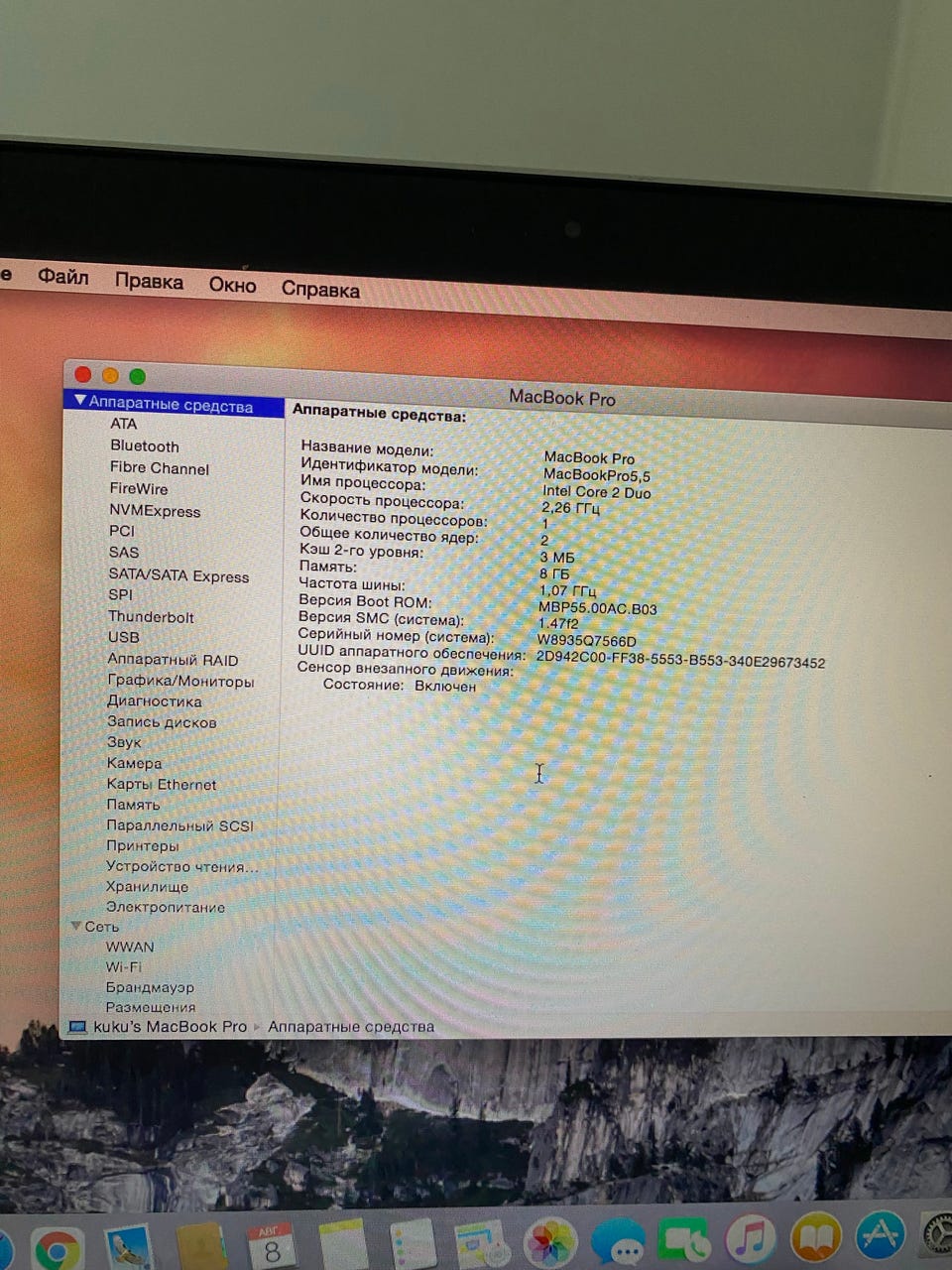Select NVMExpress in the sidebar
The image size is (952, 1270).
click(155, 511)
